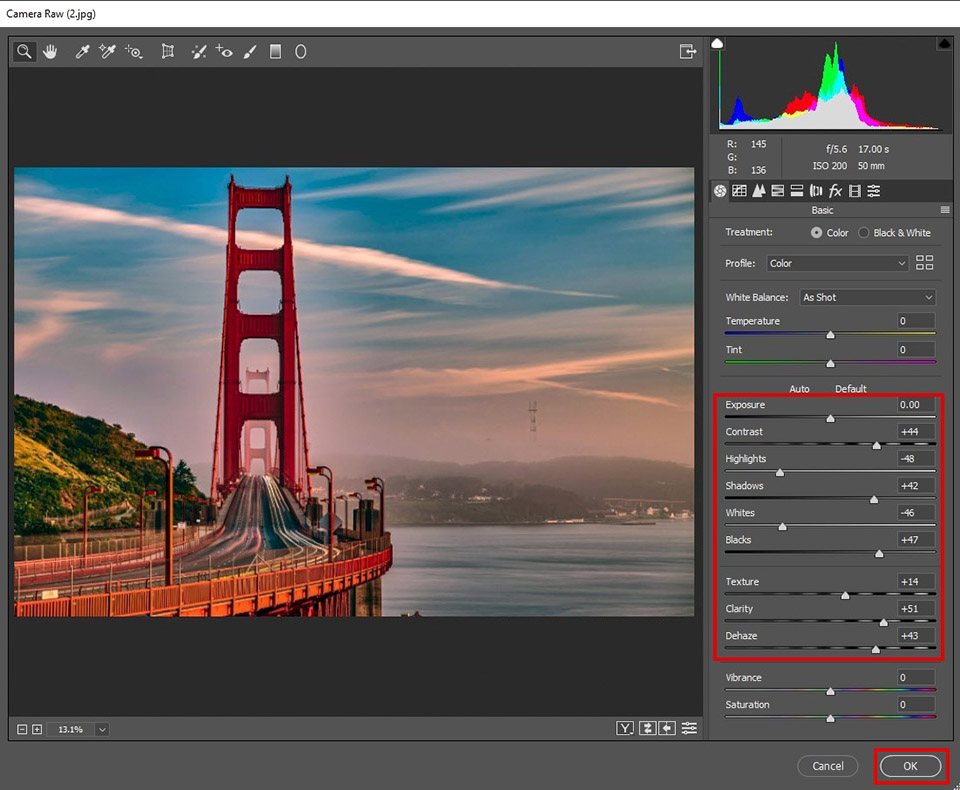Viewport: 960px width, 790px height.
Task: Choose the Adjustment Brush tool
Action: click(x=250, y=51)
